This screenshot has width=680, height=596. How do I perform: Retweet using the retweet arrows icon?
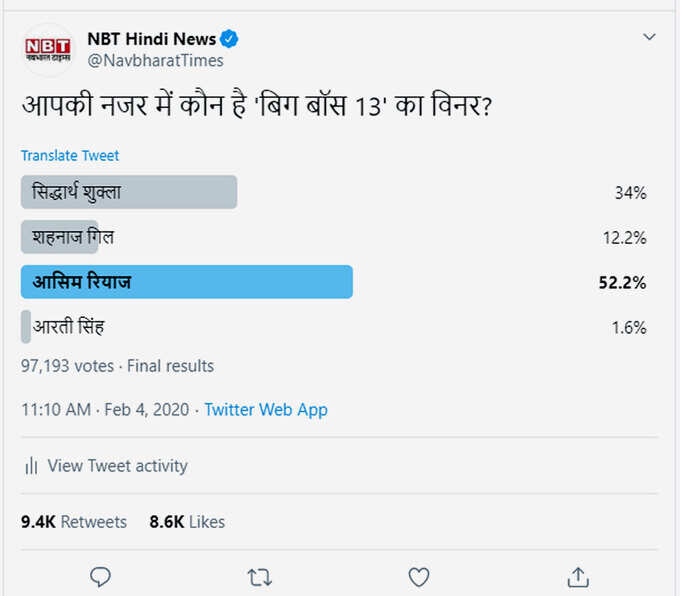pos(259,577)
